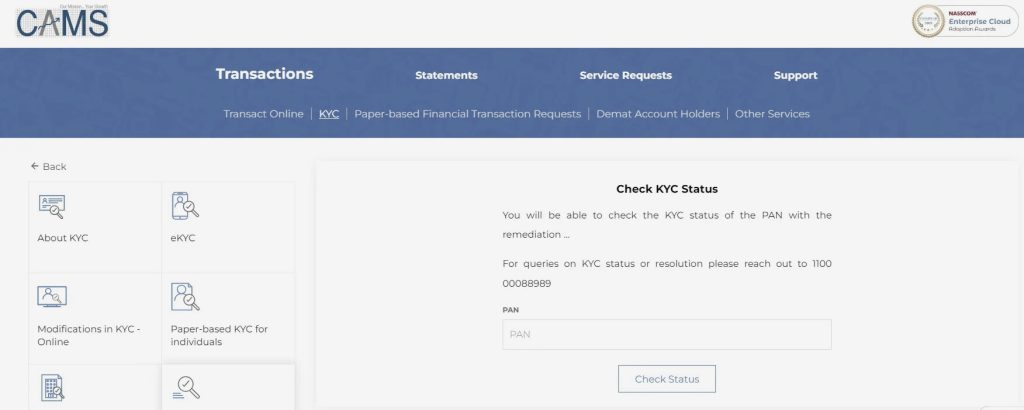The width and height of the screenshot is (1024, 410).
Task: Select the KYC submenu link
Action: [x=328, y=114]
